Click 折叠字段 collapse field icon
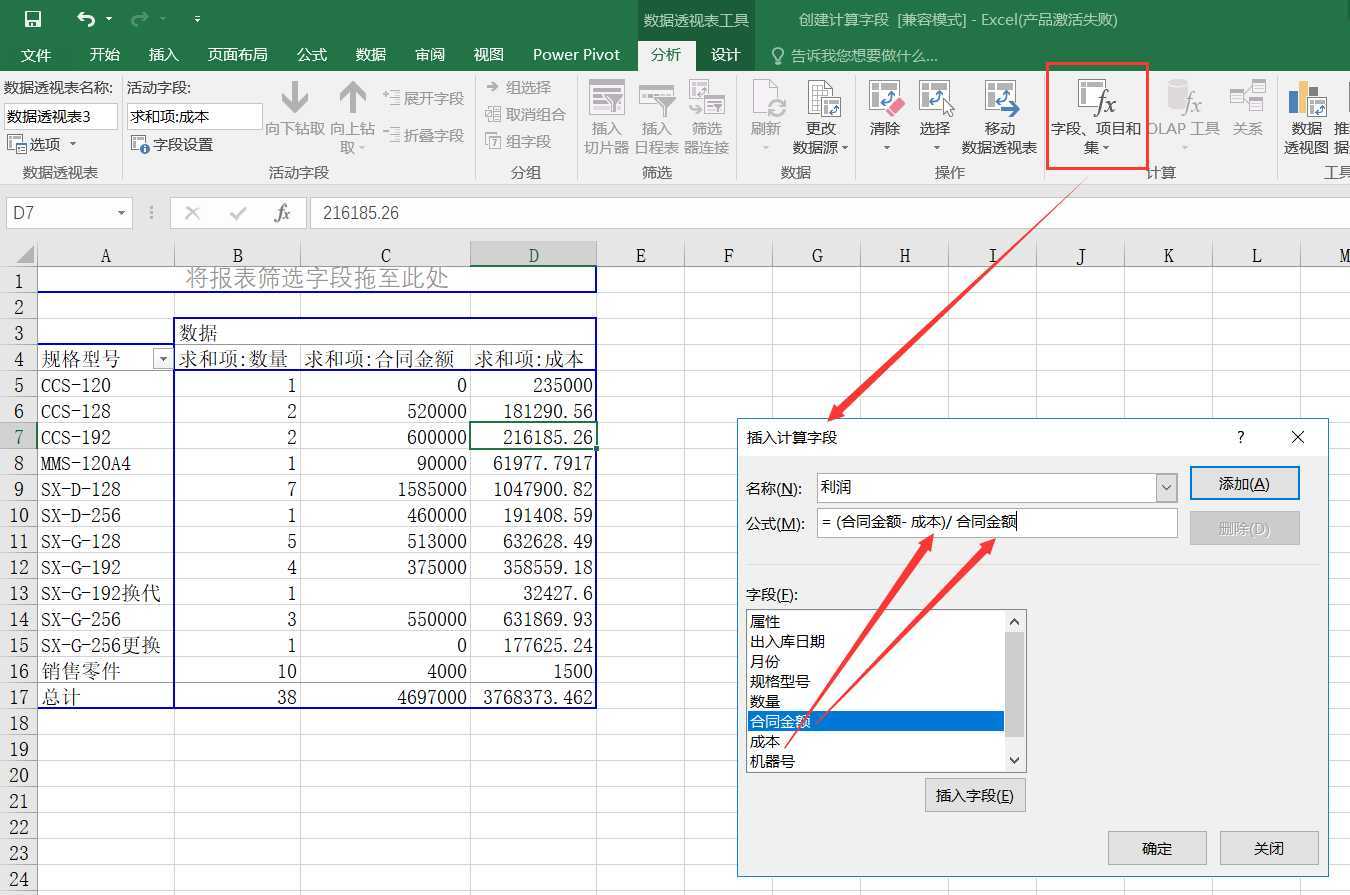Viewport: 1350px width, 895px height. pos(390,134)
